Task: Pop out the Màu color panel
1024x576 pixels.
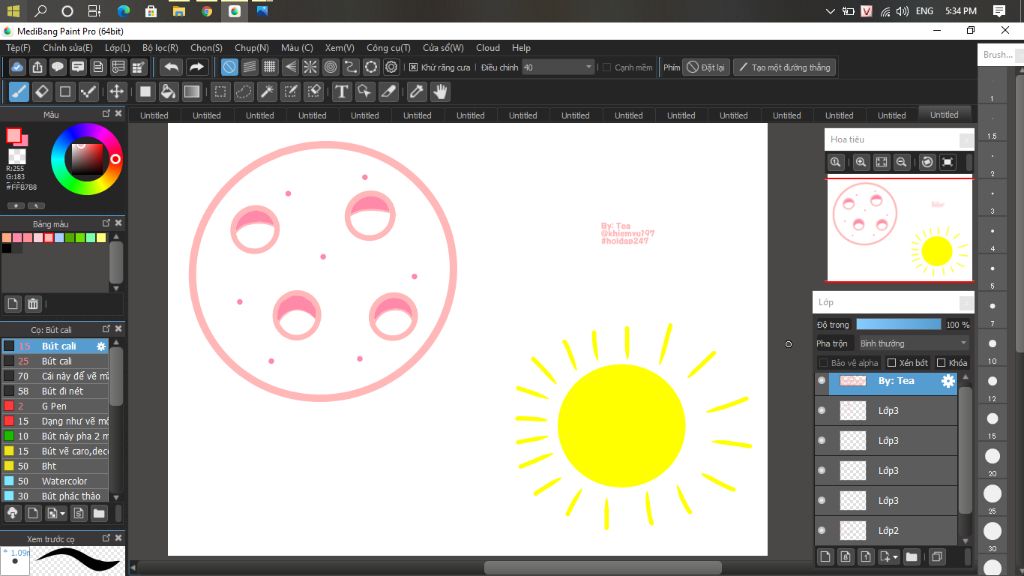Action: [x=106, y=114]
